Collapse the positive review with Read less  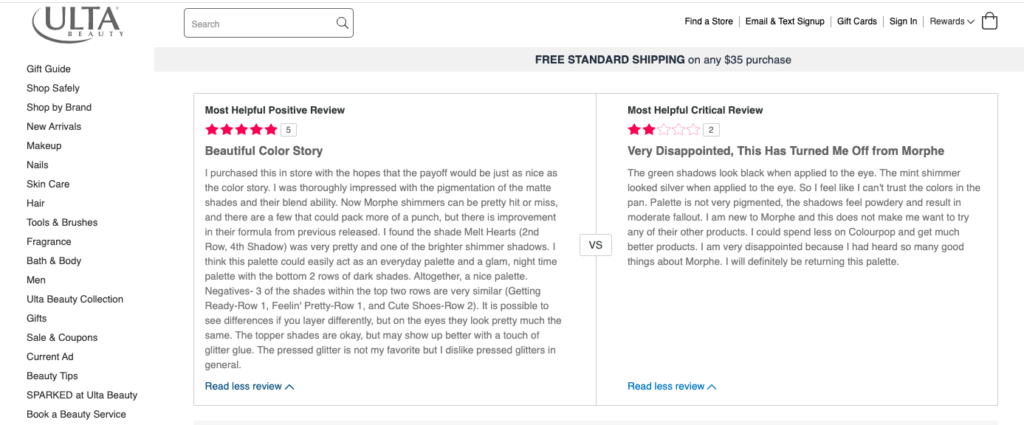pyautogui.click(x=249, y=386)
